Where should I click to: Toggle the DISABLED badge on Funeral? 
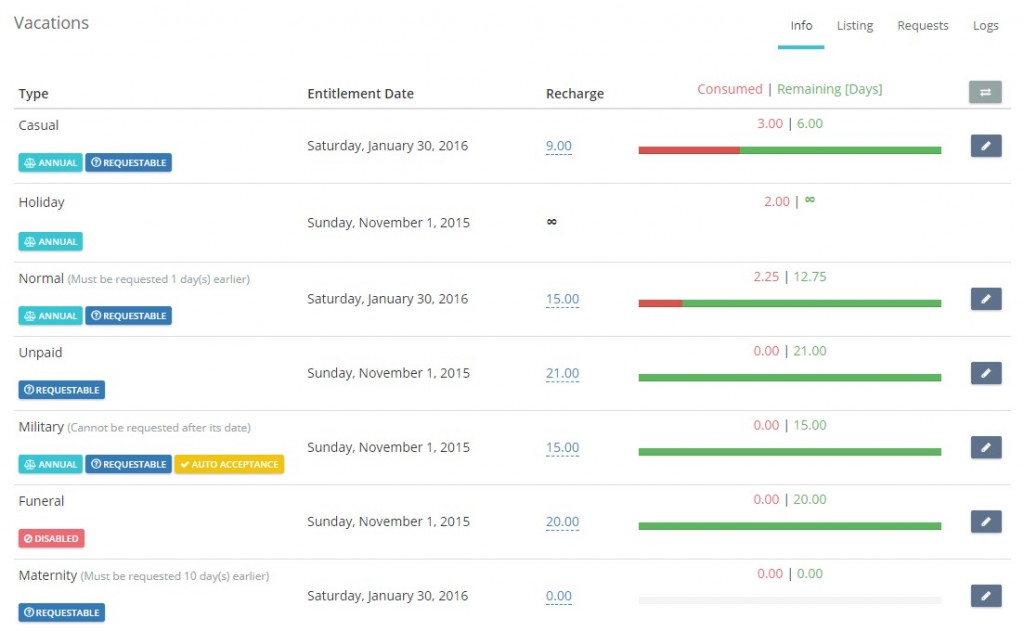(51, 538)
